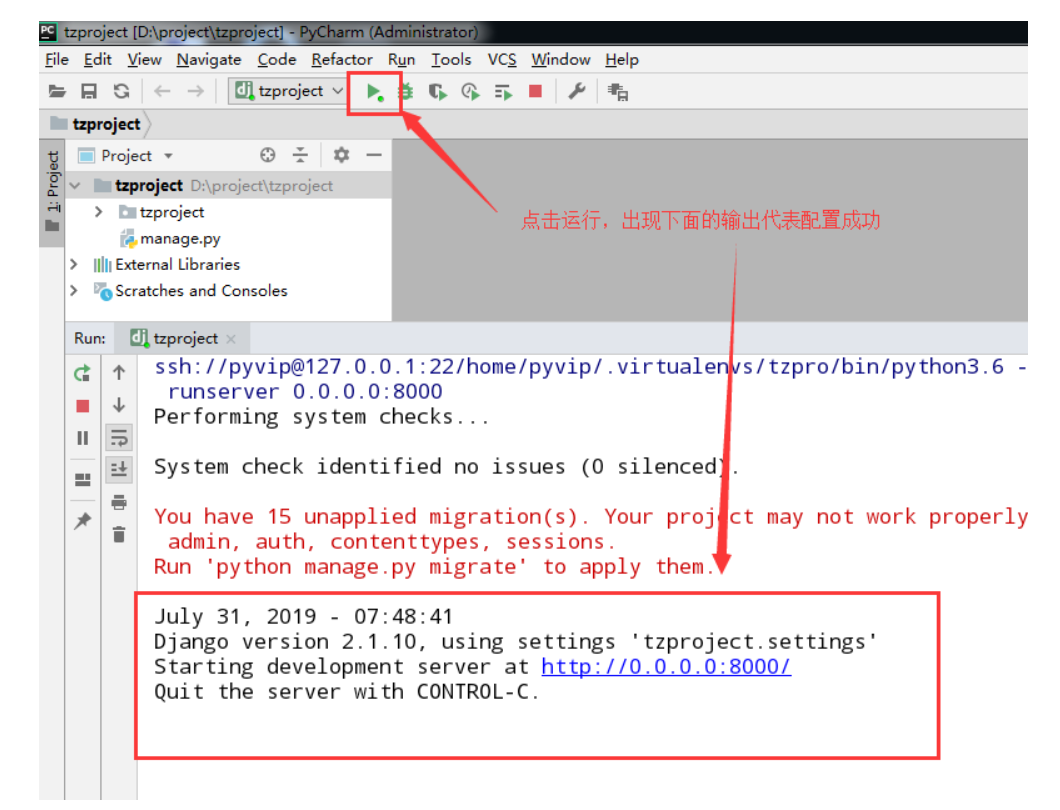Run tzproject with the green play button
The image size is (1060, 810).
pyautogui.click(x=375, y=91)
